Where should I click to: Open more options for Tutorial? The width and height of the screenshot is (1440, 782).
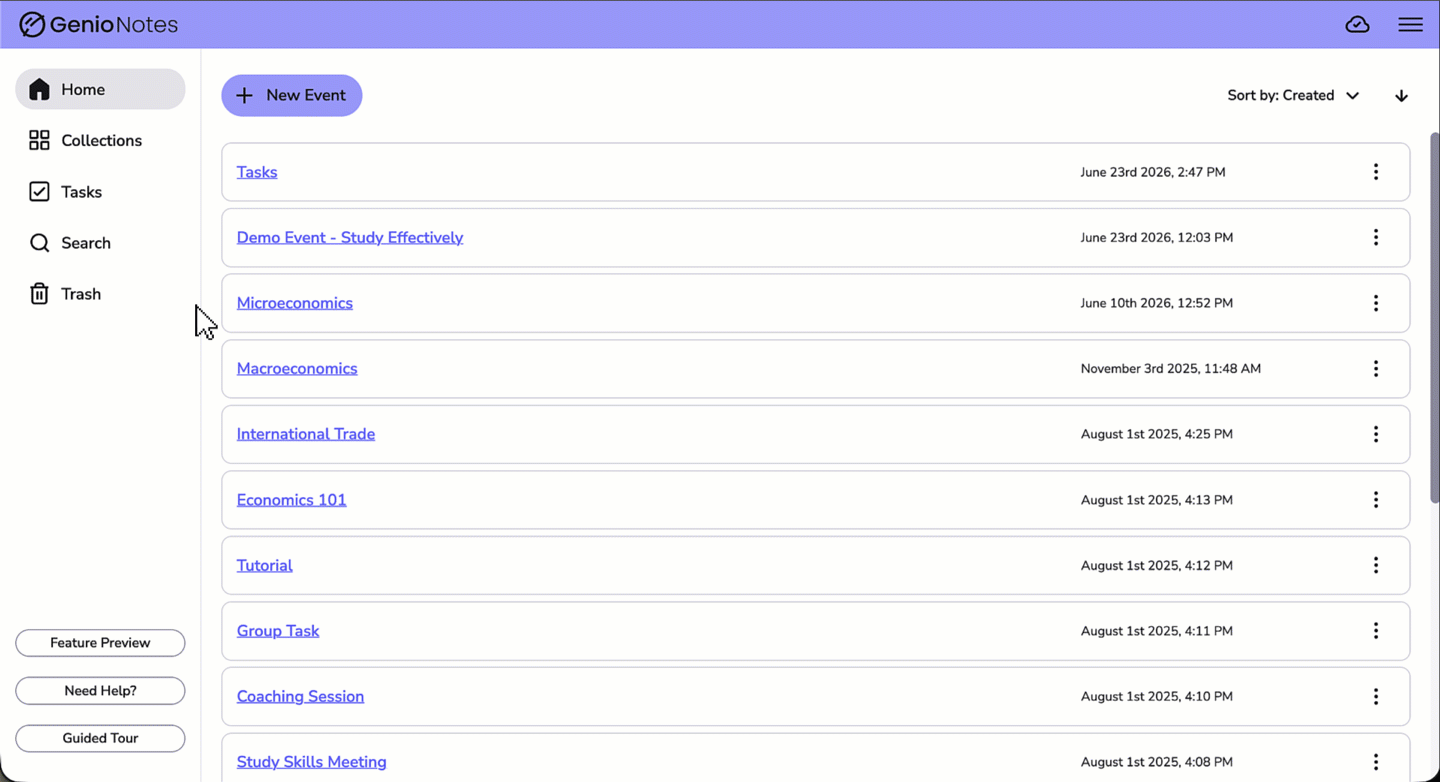(x=1376, y=565)
